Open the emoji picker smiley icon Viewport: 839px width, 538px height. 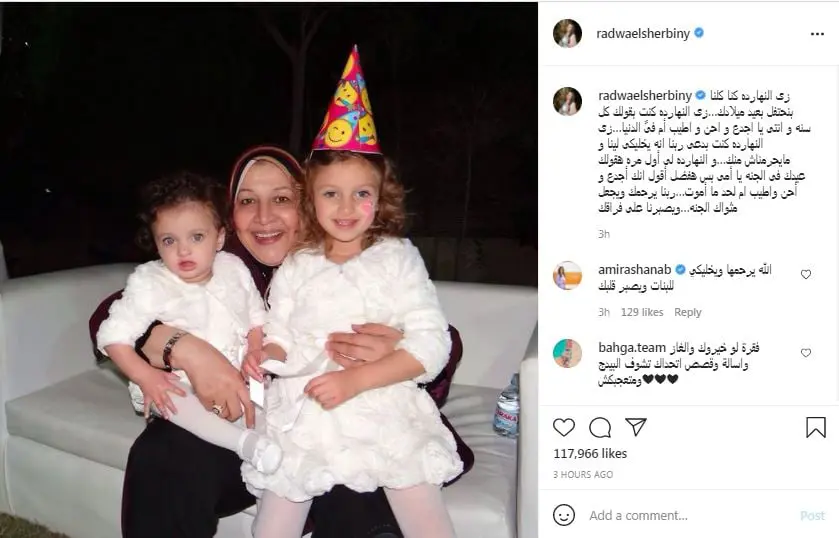click(563, 515)
